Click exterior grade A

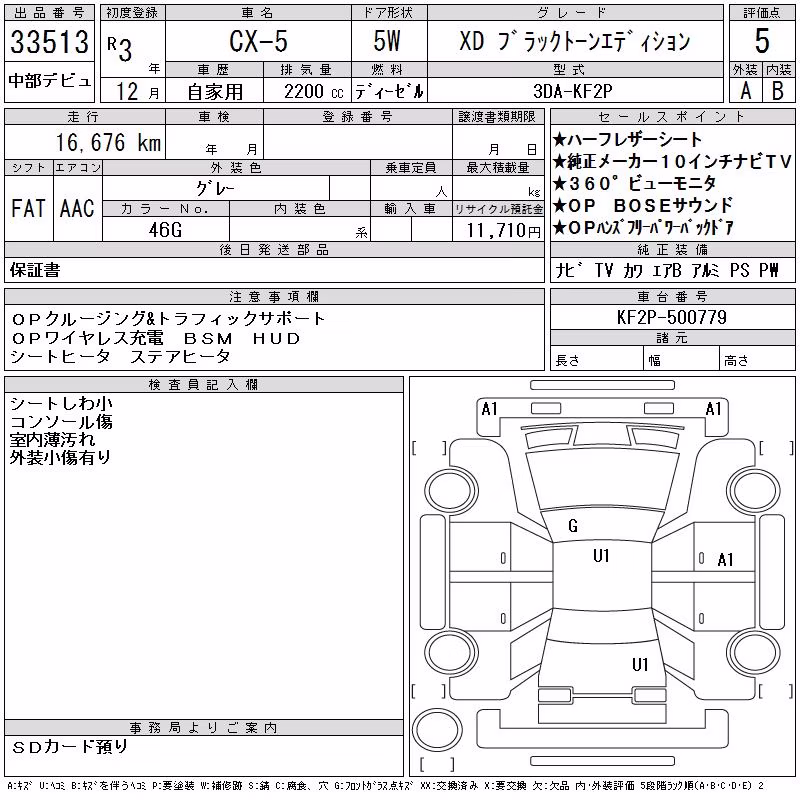[x=745, y=91]
